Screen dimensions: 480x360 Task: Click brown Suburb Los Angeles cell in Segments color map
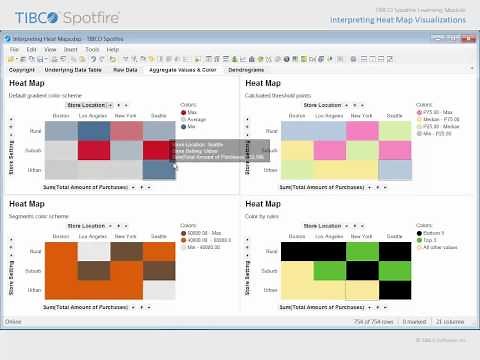94,271
